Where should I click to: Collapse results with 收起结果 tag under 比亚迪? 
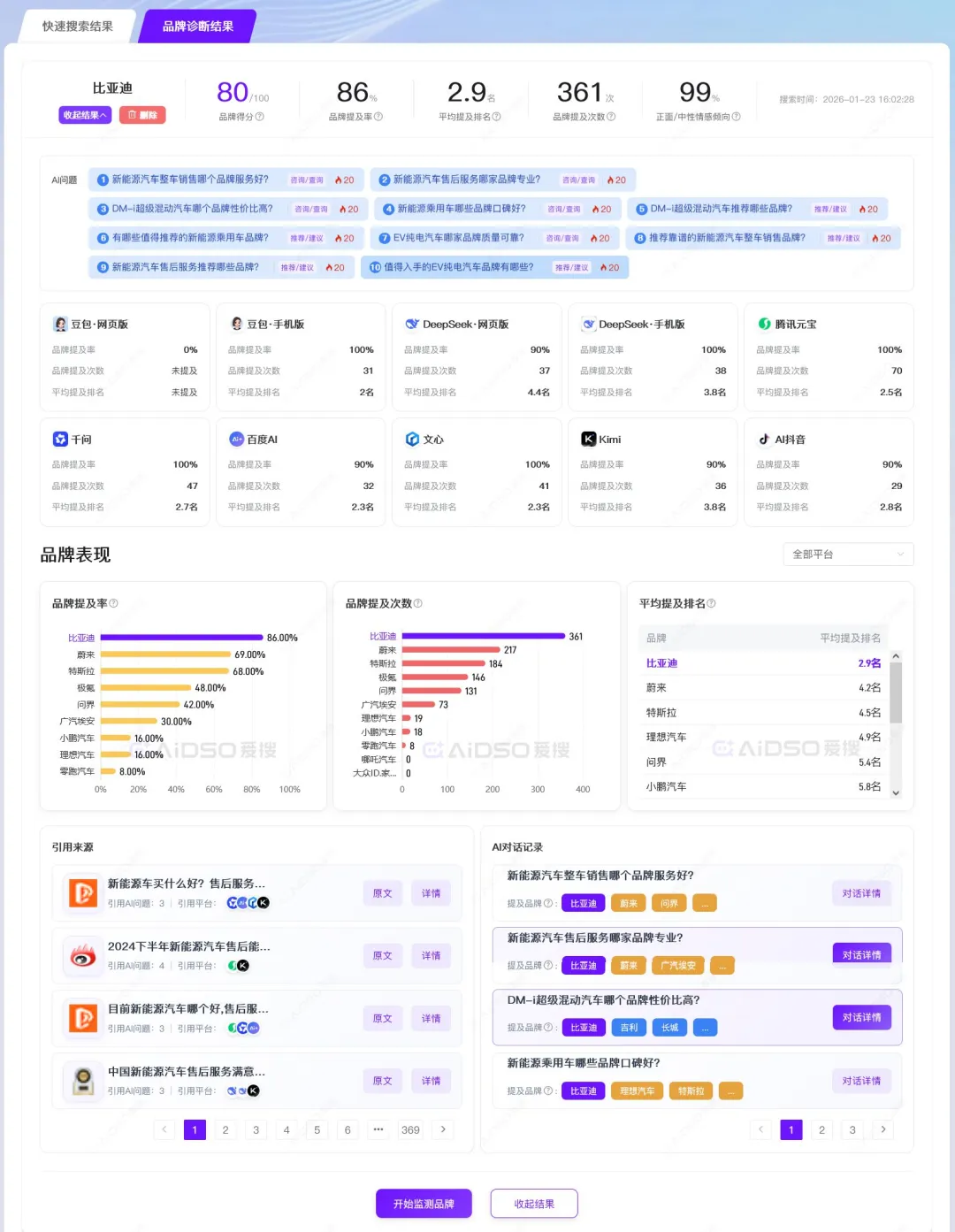85,115
